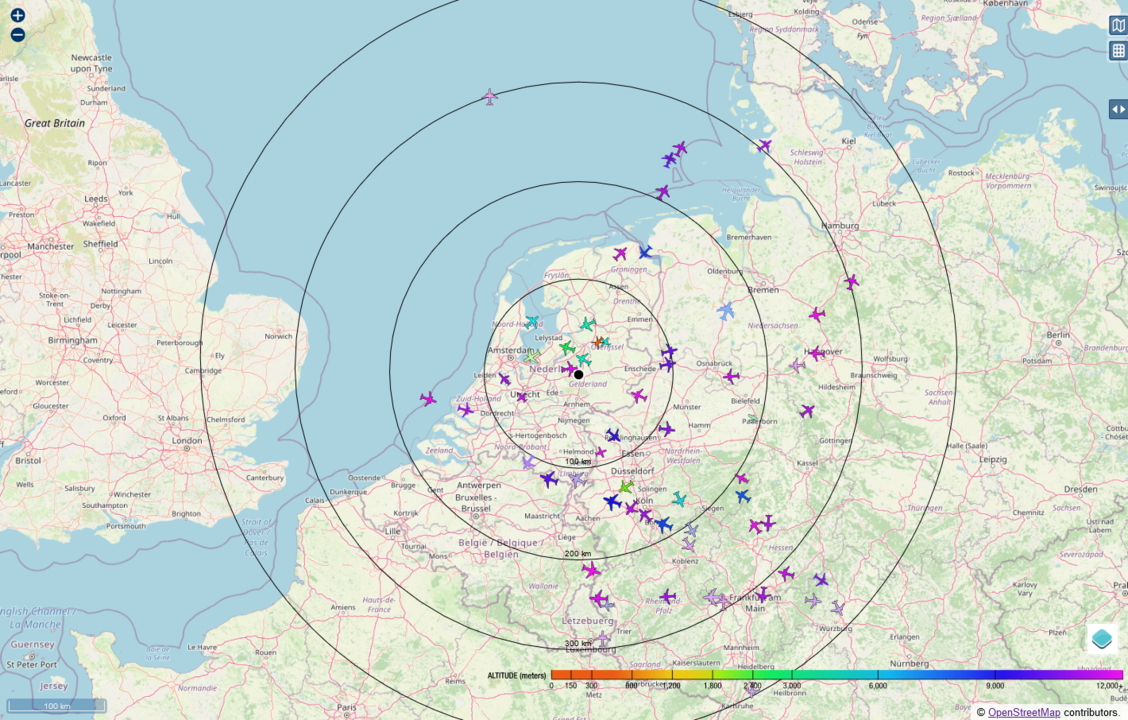
Task: Click the purple aircraft west of Kiel
Action: tap(764, 146)
